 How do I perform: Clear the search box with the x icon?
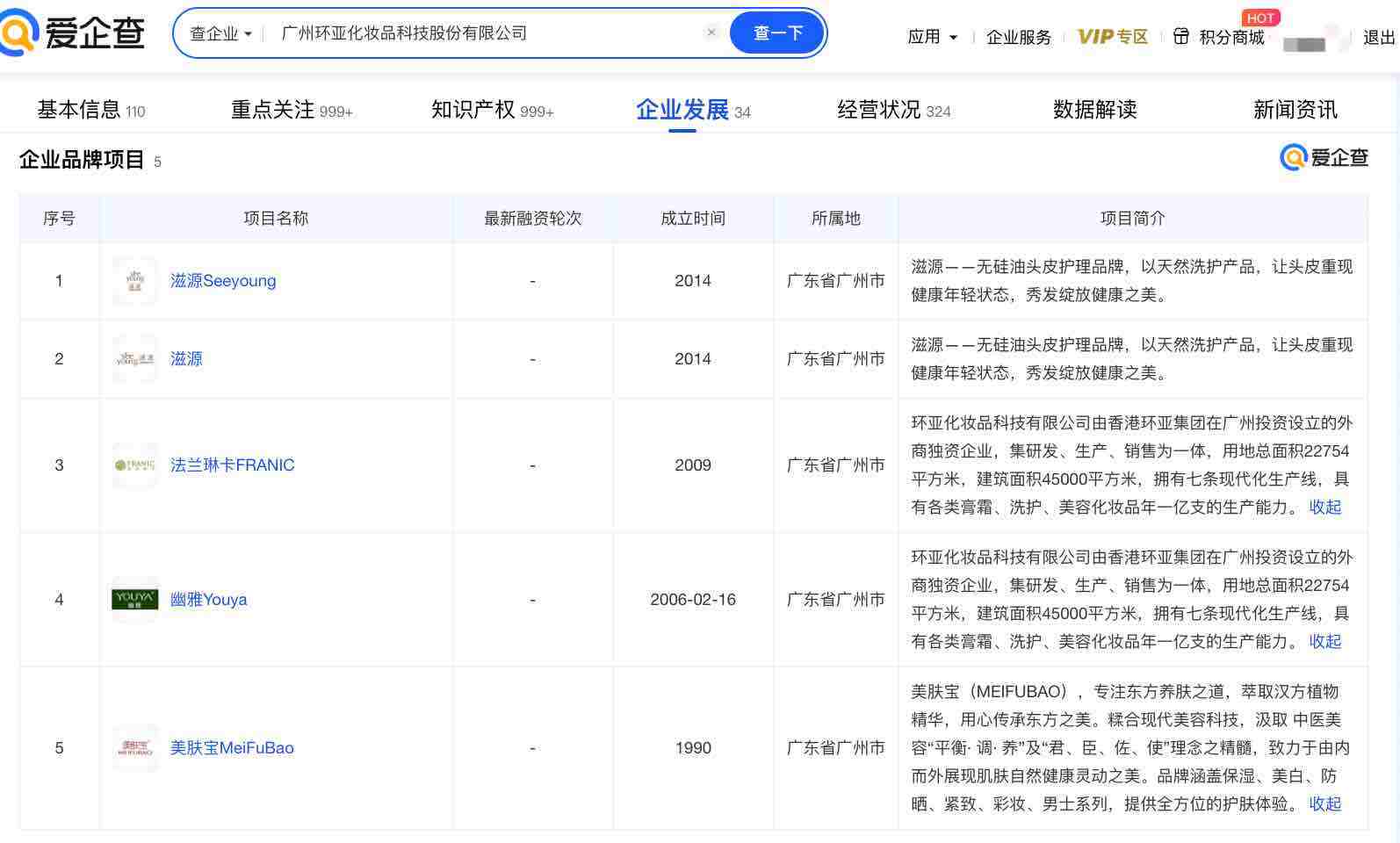pyautogui.click(x=711, y=32)
